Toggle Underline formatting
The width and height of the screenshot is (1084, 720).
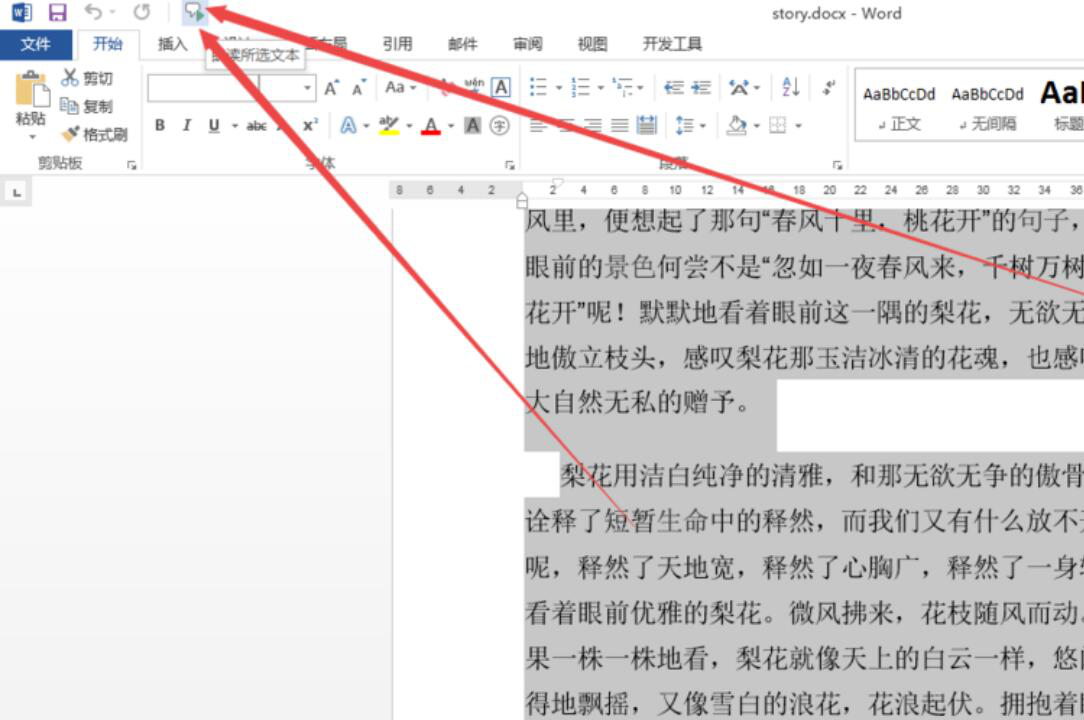pos(214,125)
